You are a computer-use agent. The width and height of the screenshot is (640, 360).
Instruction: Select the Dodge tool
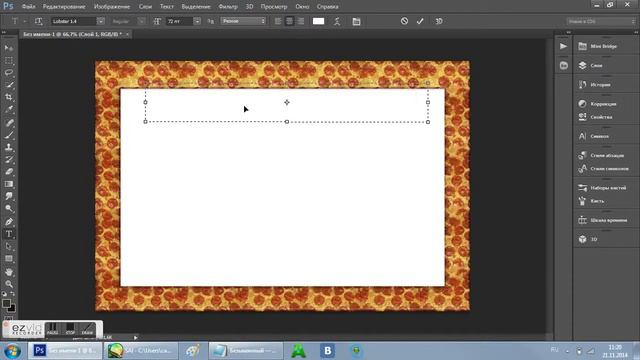pyautogui.click(x=9, y=209)
